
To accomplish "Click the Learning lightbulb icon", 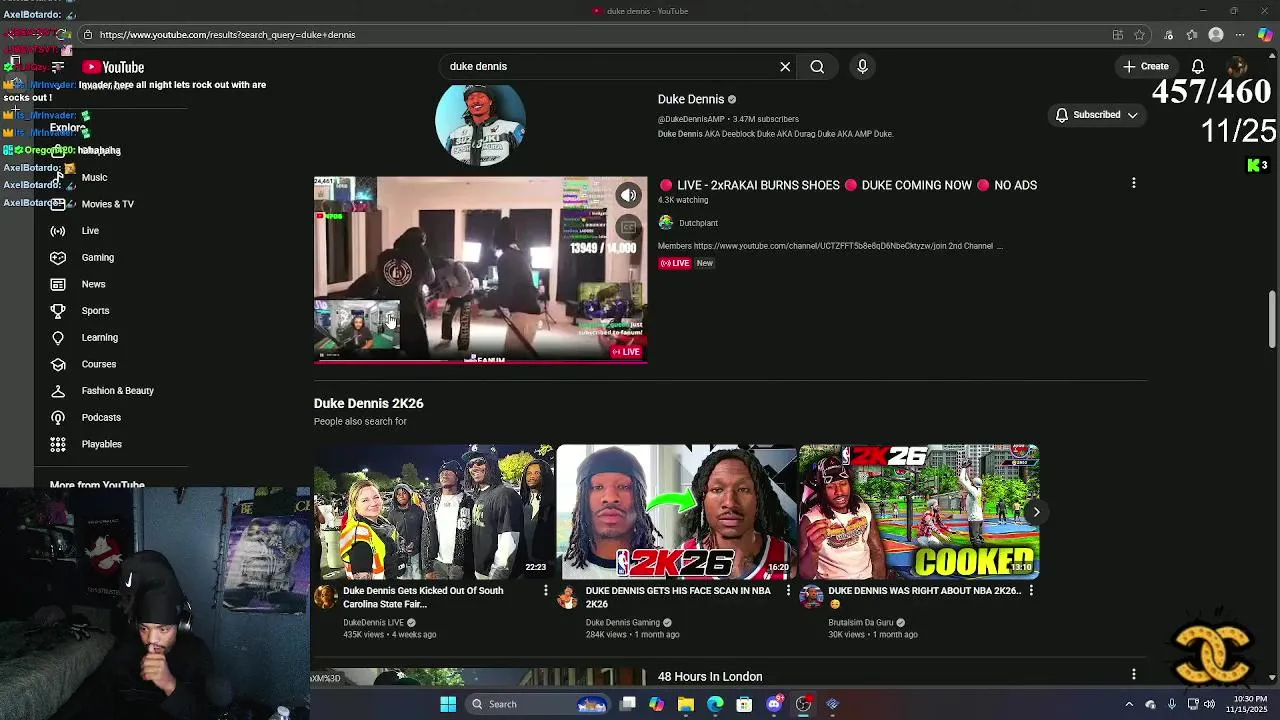I will point(58,337).
